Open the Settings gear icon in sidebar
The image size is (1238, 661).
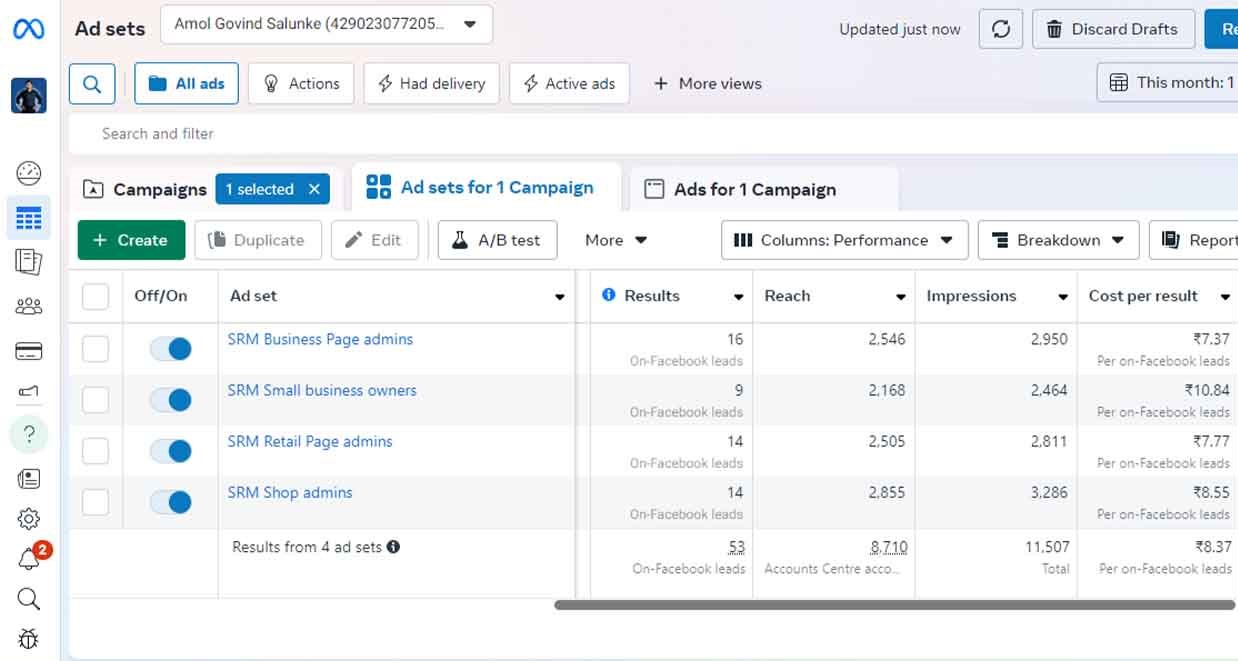click(x=29, y=519)
